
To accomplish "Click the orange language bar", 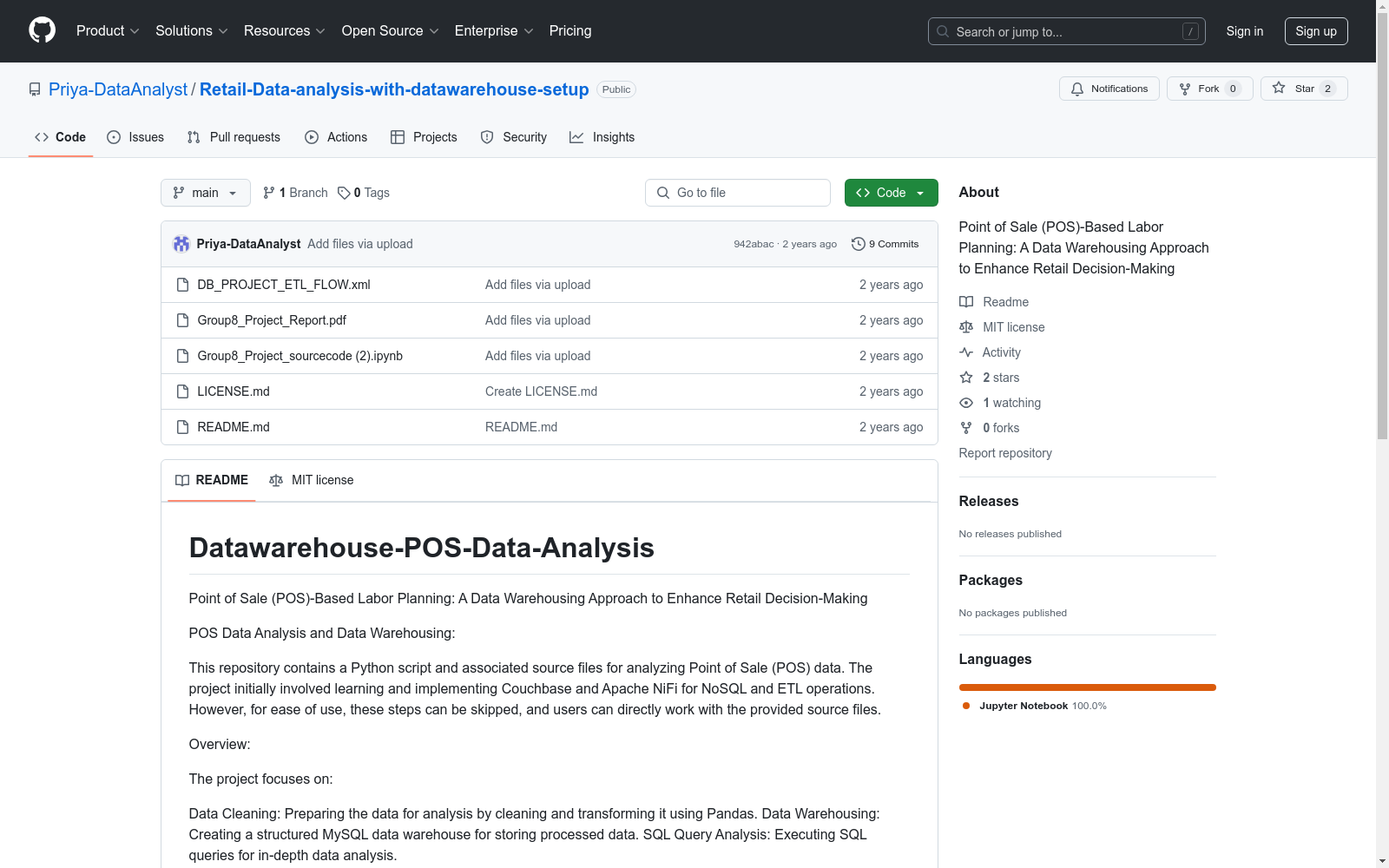I will click(1087, 687).
